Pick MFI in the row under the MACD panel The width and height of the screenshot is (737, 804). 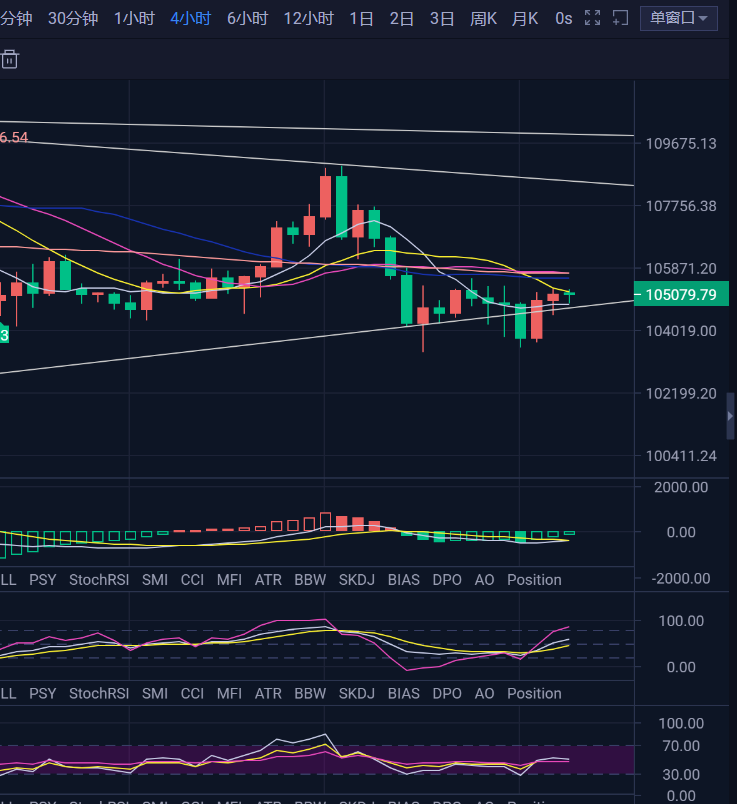click(229, 580)
